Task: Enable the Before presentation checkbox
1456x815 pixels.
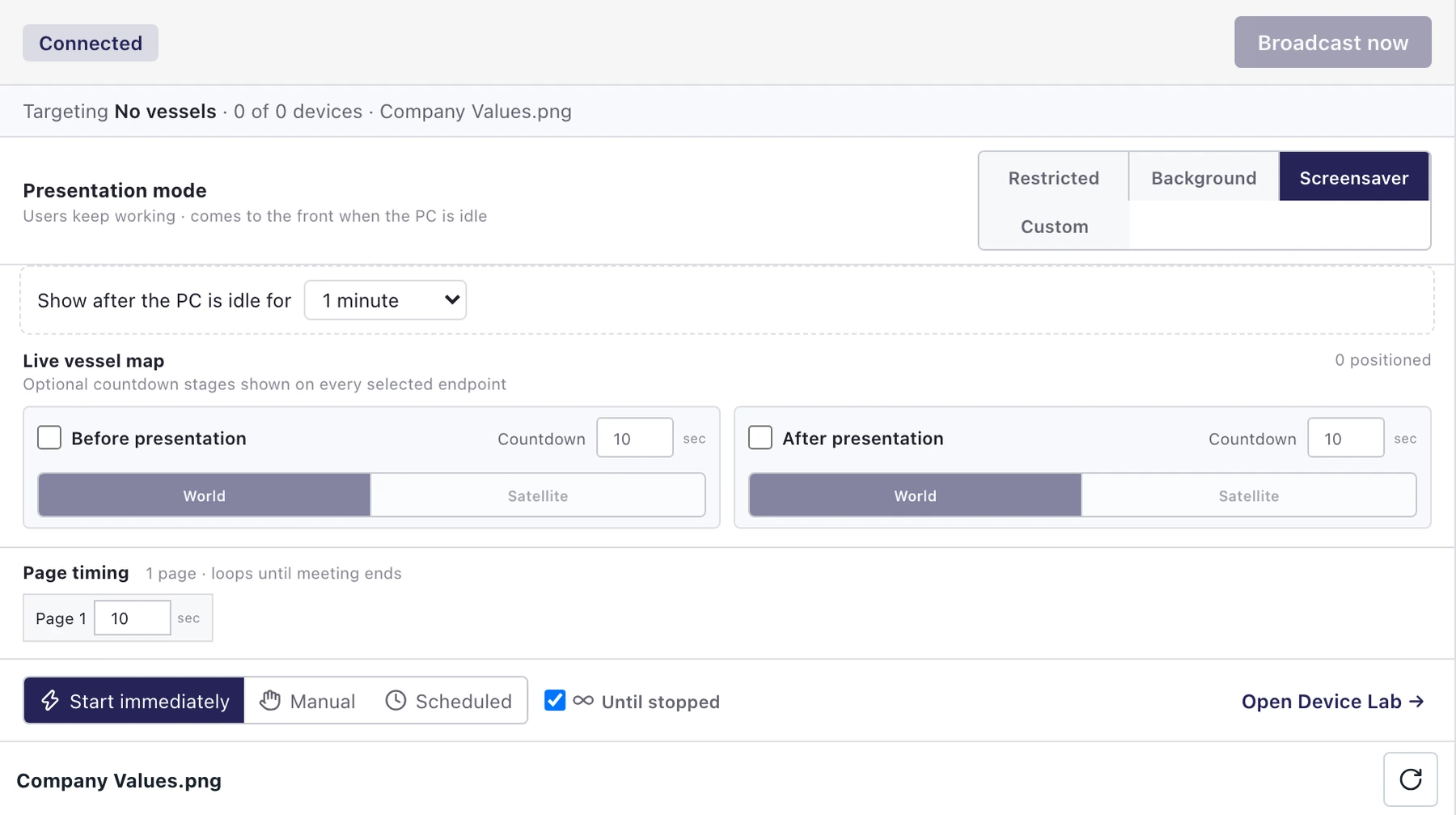Action: point(49,438)
